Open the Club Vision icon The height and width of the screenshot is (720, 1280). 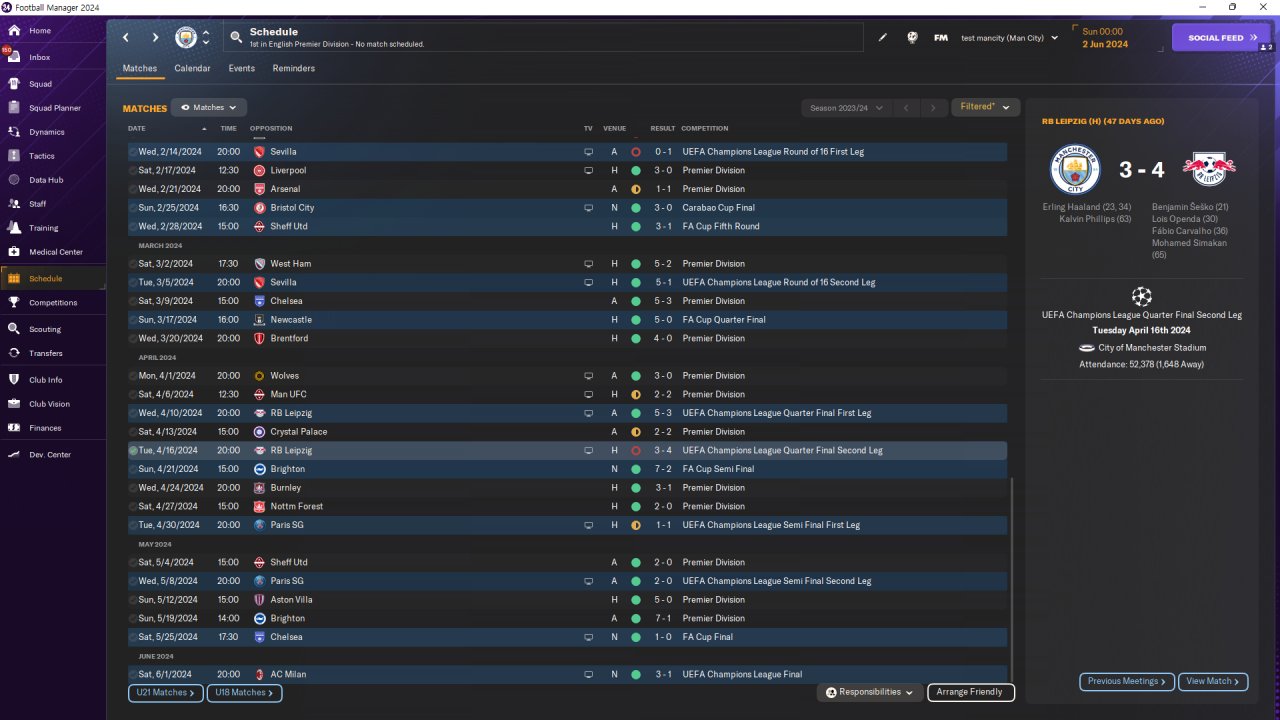pyautogui.click(x=14, y=404)
